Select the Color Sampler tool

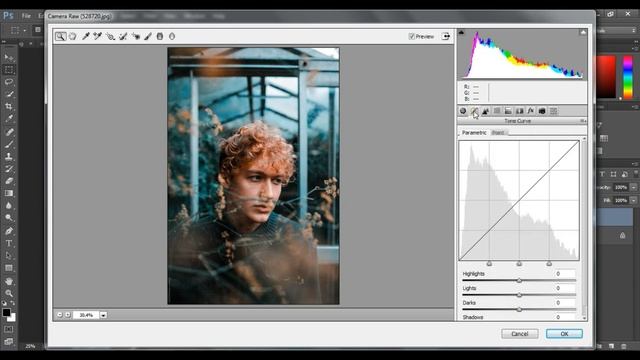pos(98,36)
